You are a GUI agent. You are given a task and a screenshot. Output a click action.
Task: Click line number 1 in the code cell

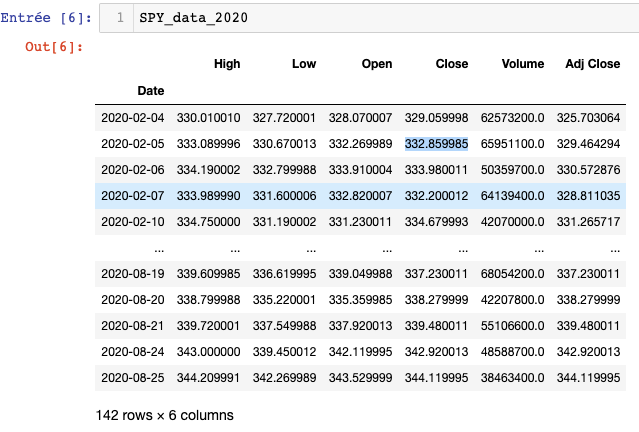click(119, 18)
